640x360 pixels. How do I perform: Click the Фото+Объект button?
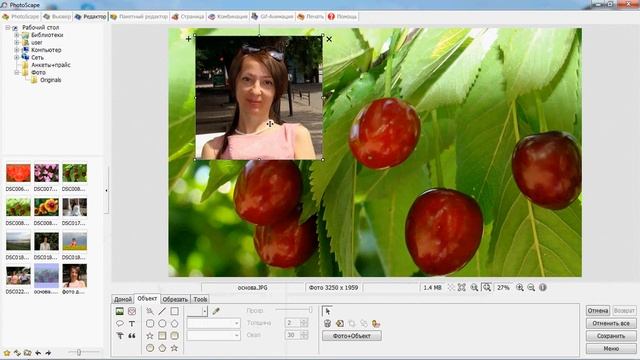(352, 336)
